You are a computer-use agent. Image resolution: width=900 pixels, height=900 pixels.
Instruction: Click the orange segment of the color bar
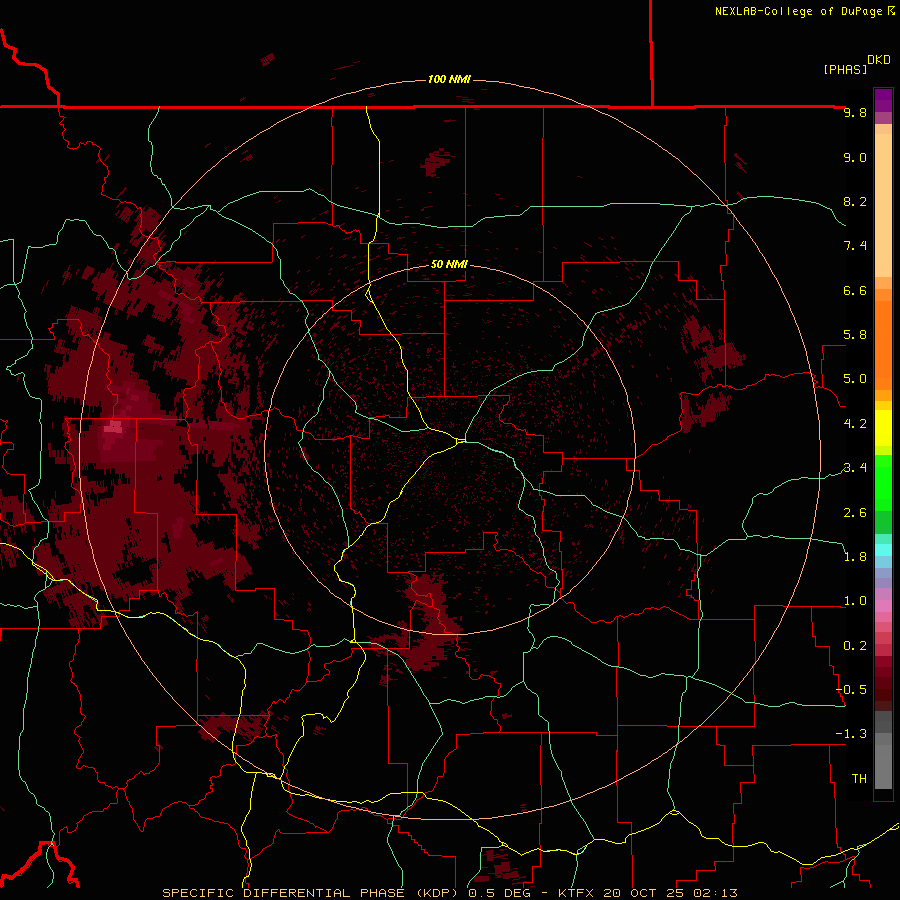click(883, 344)
